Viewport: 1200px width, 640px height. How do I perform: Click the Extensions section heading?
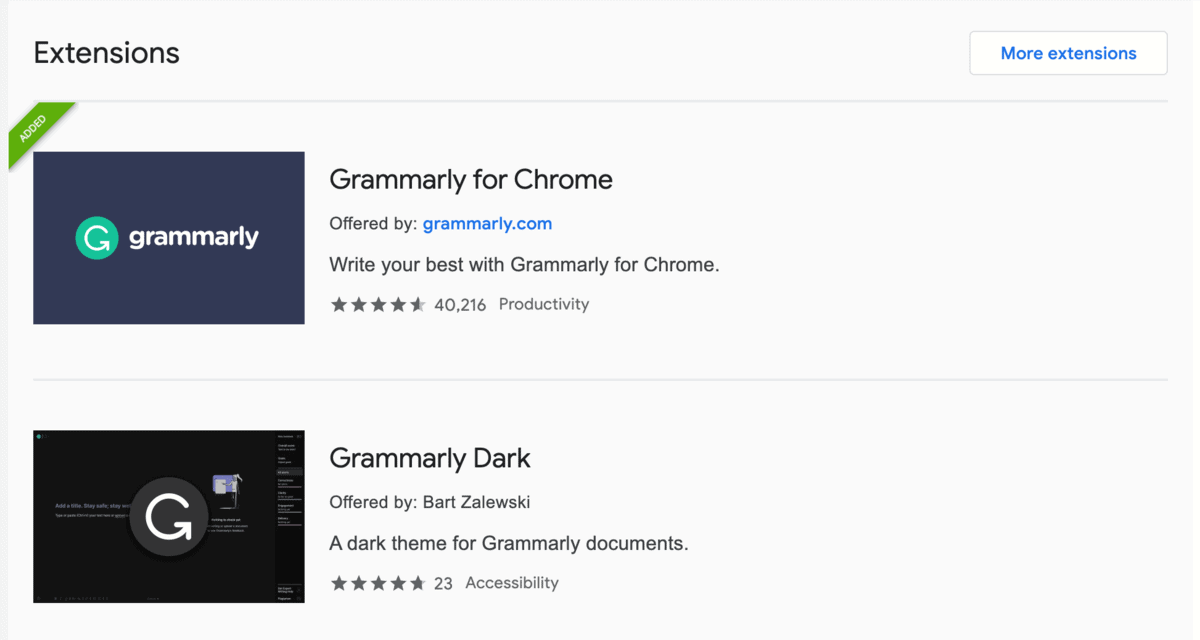tap(105, 52)
